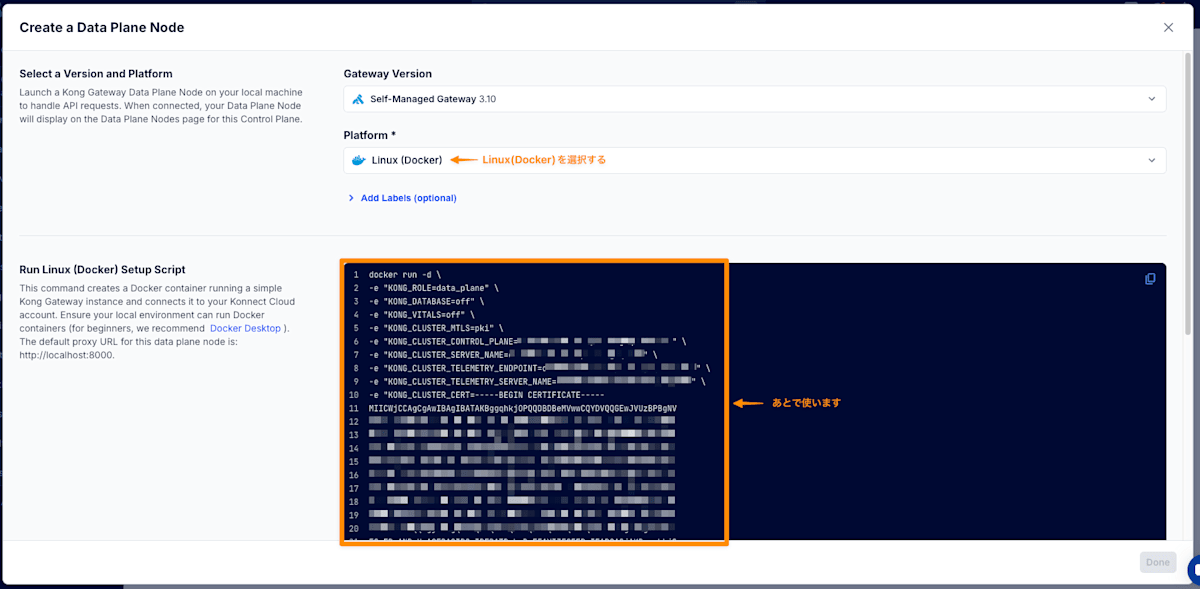Click the Done button
1200x589 pixels.
pos(1158,562)
